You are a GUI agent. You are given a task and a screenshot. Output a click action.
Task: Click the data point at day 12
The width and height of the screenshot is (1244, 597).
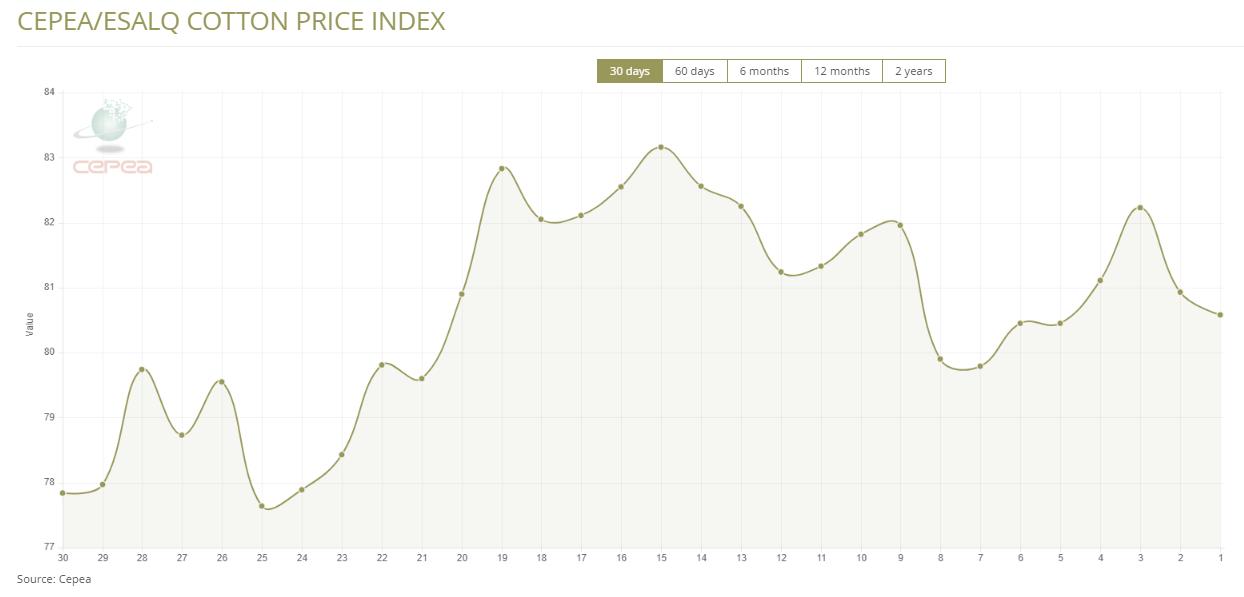point(781,272)
